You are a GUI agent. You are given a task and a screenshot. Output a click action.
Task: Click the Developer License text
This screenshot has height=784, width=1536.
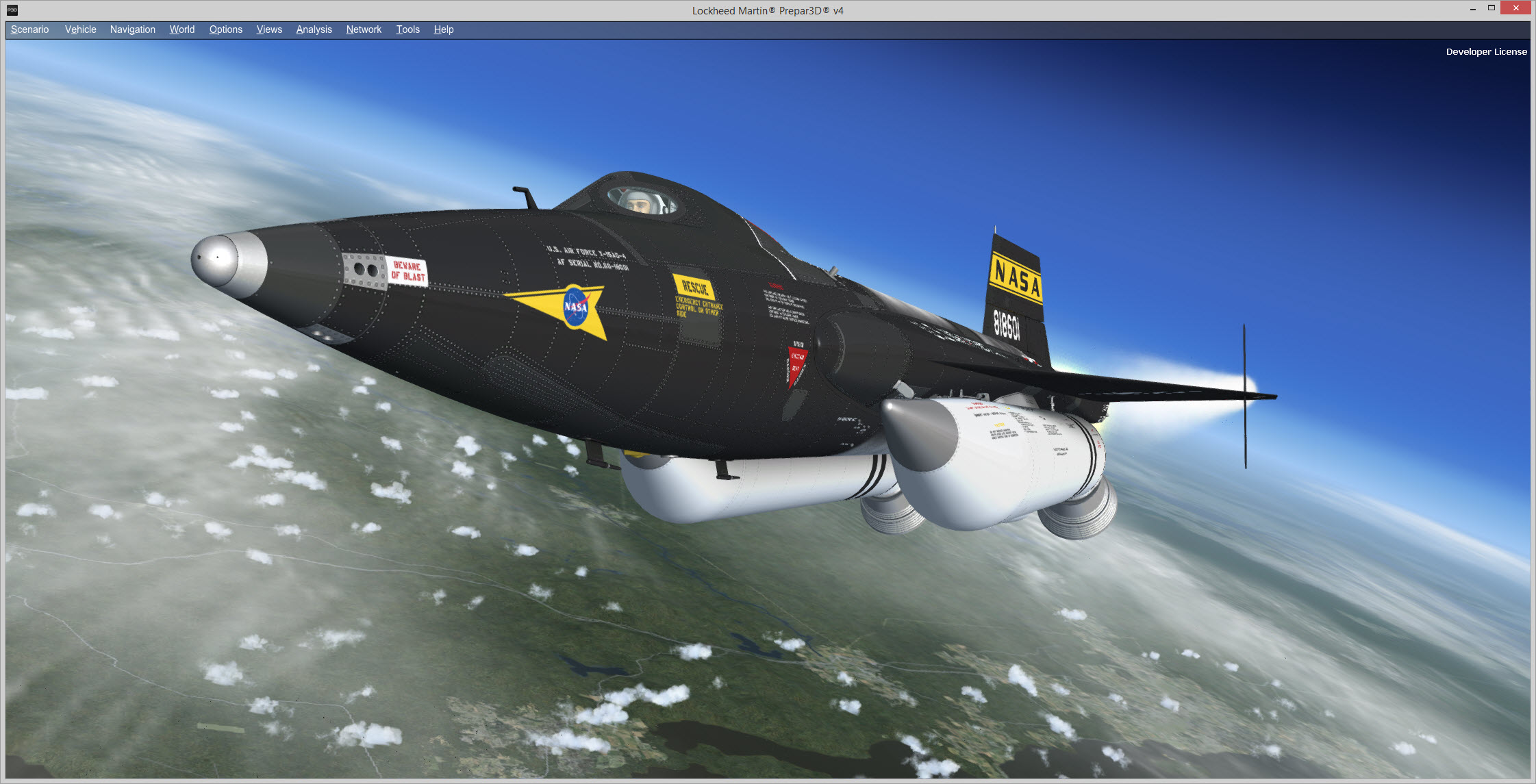click(x=1486, y=51)
